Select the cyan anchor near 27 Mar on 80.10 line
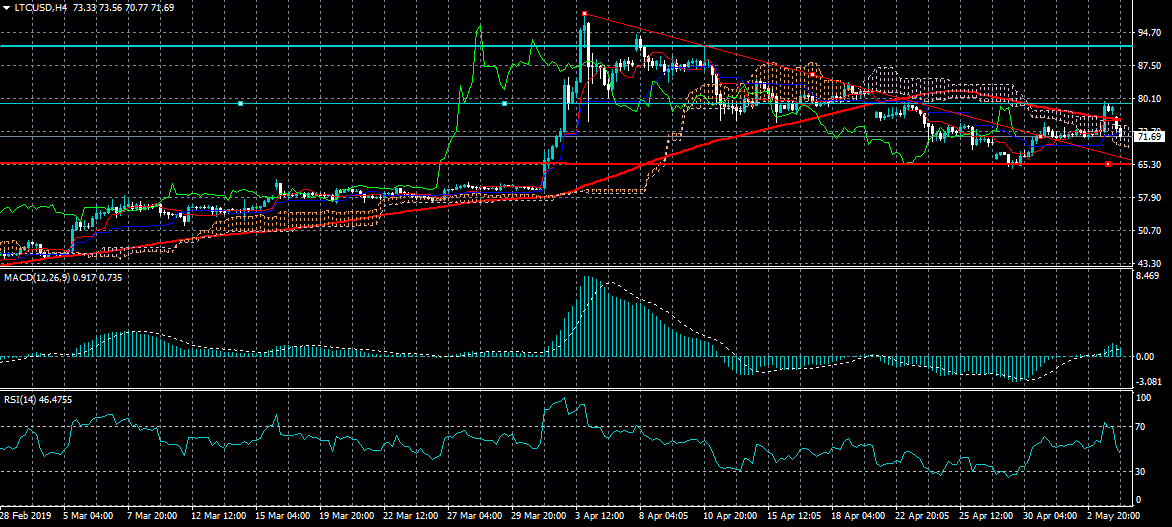Screen dimensions: 1172x527 [505, 103]
